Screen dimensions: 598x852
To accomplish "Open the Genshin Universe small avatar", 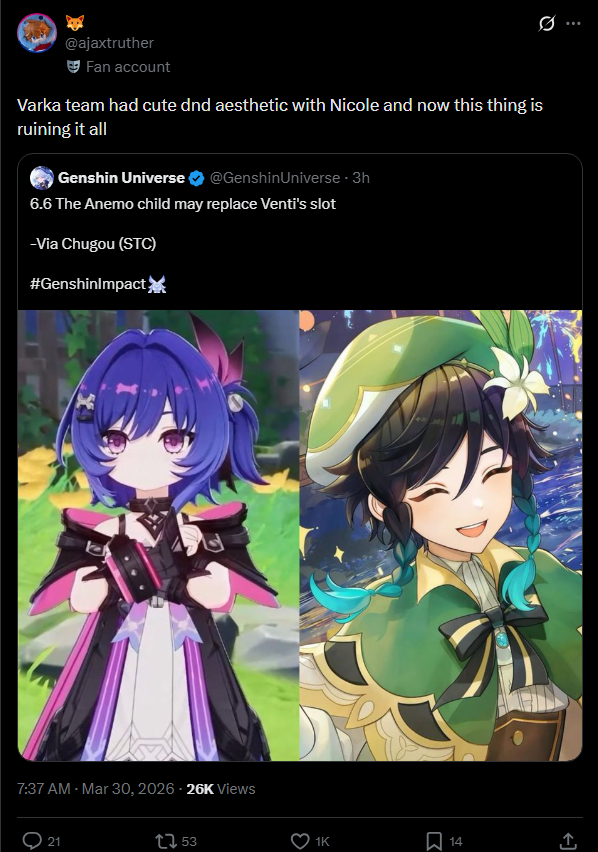I will (x=42, y=178).
